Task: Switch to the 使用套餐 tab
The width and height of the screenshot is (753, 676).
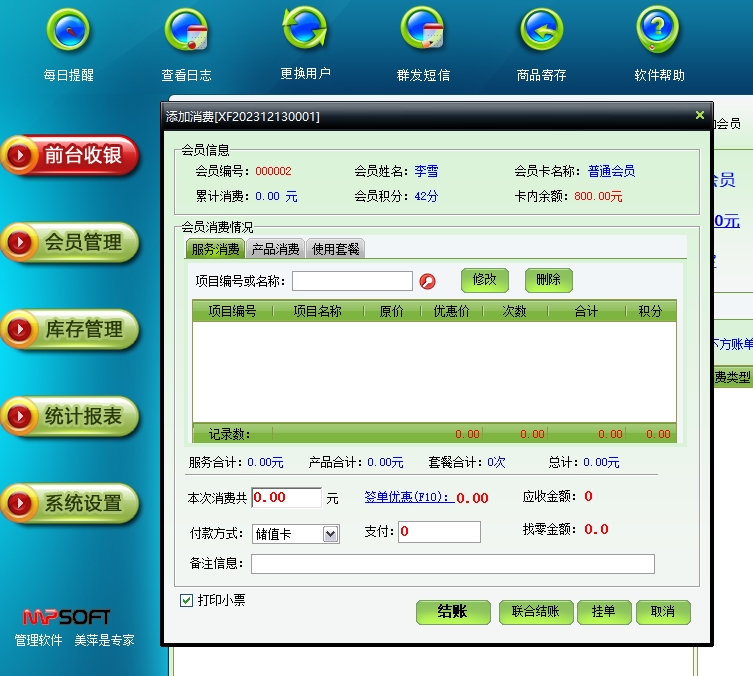Action: (x=335, y=249)
